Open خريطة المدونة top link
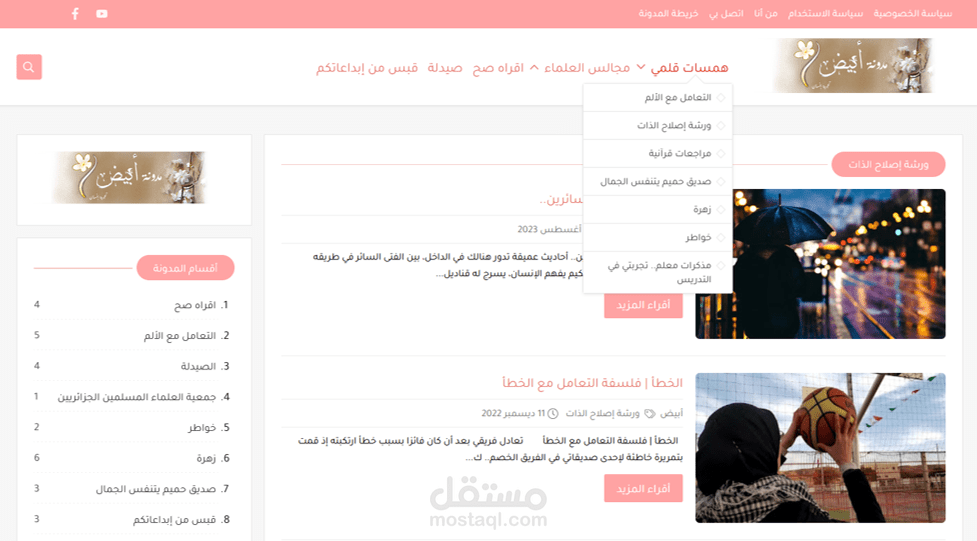This screenshot has width=977, height=541. [668, 13]
